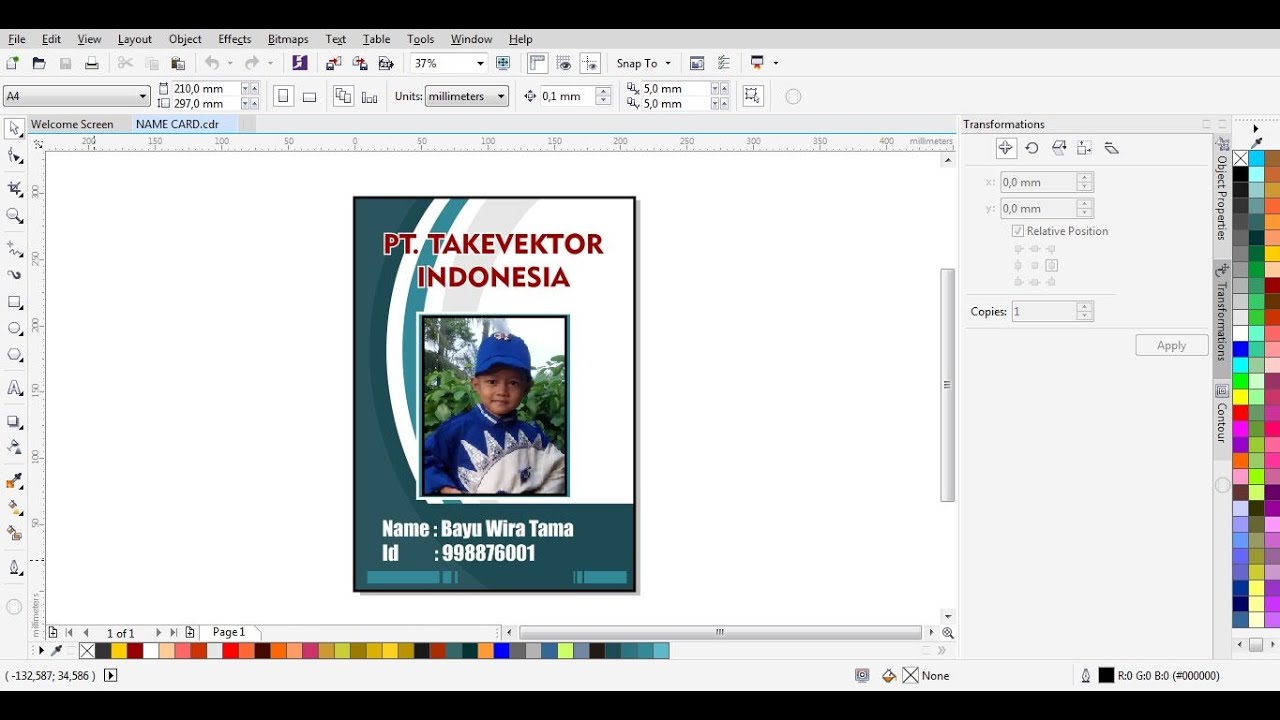The height and width of the screenshot is (720, 1280).
Task: Toggle Show guidelines button
Action: (590, 63)
